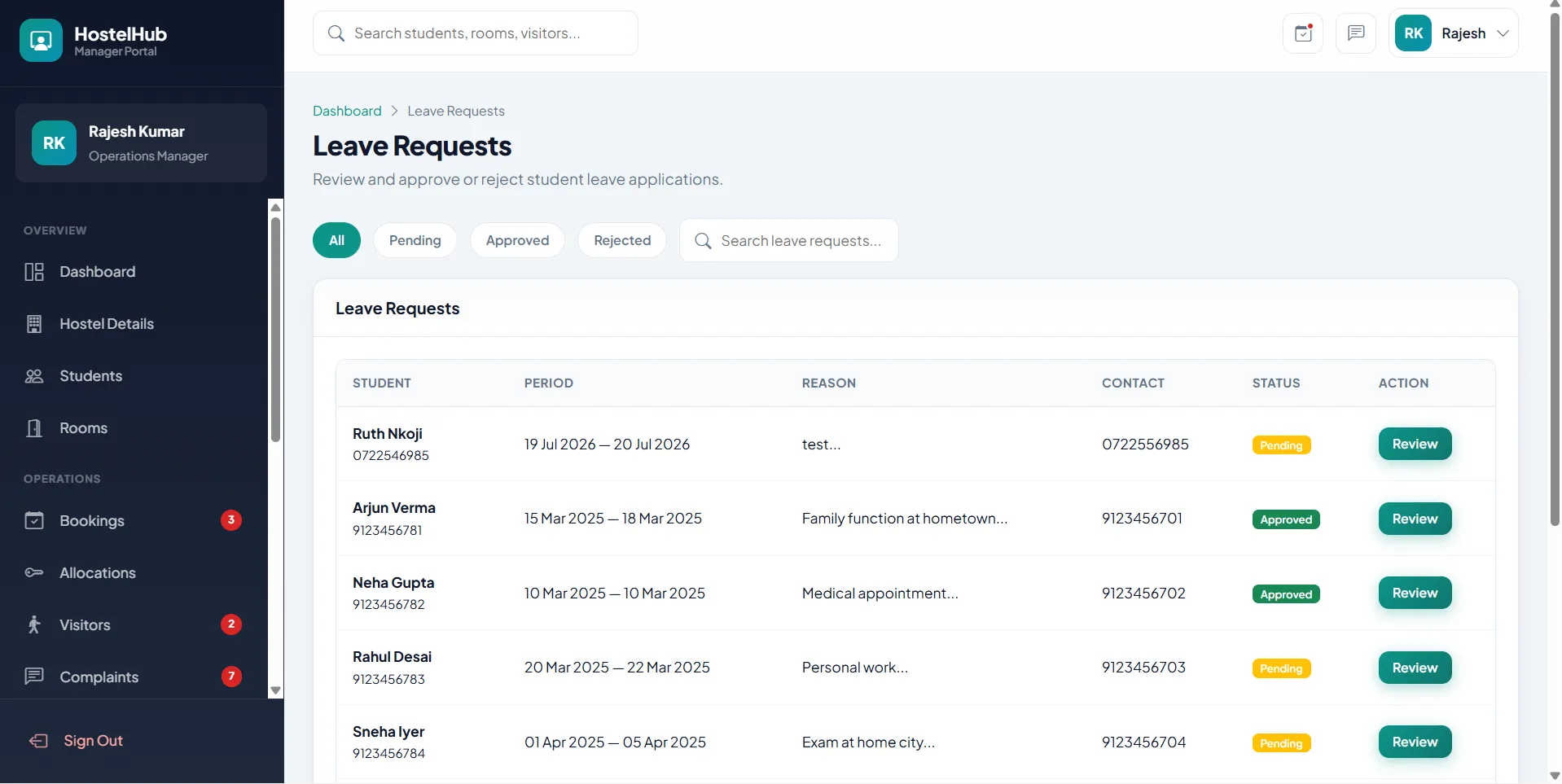Viewport: 1562px width, 784px height.
Task: Filter leave requests by Rejected
Action: tap(622, 240)
